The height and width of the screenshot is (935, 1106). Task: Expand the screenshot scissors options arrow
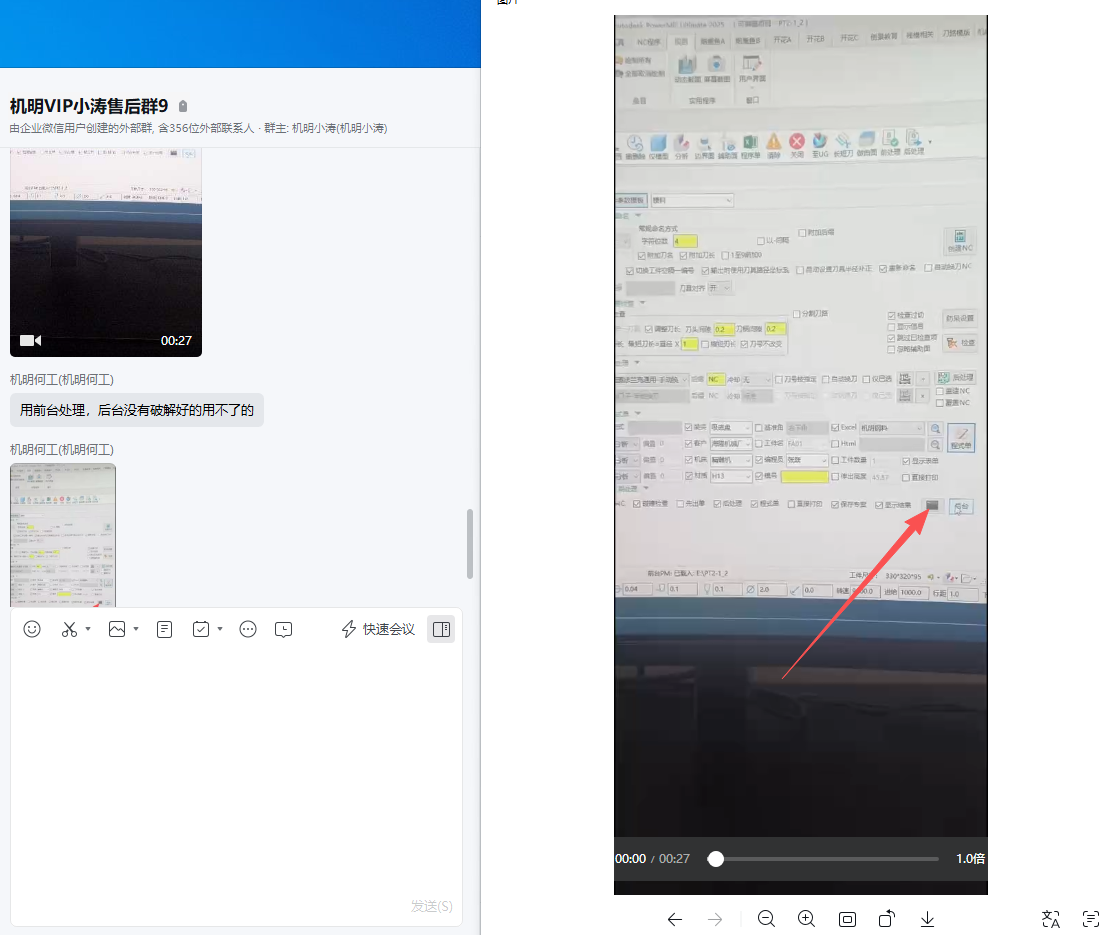pyautogui.click(x=88, y=629)
